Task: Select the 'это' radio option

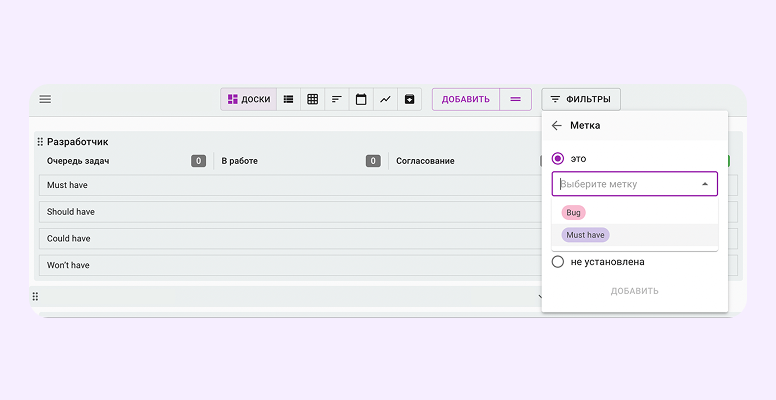Action: [558, 158]
